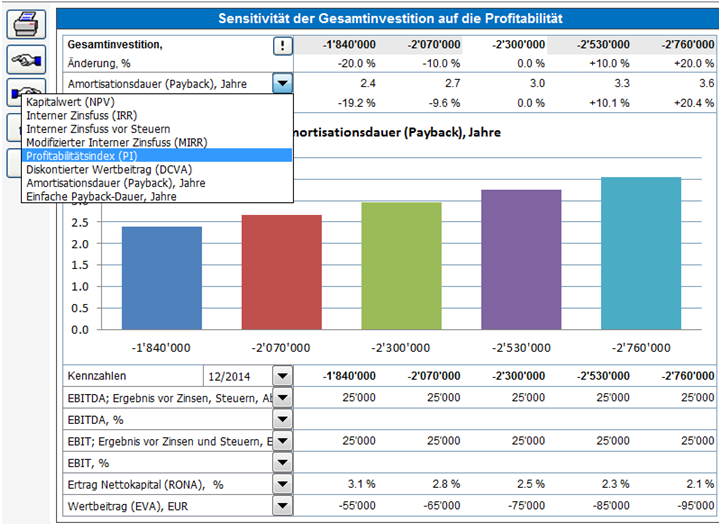Click the exclamation mark info button
This screenshot has width=719, height=524.
[x=282, y=45]
